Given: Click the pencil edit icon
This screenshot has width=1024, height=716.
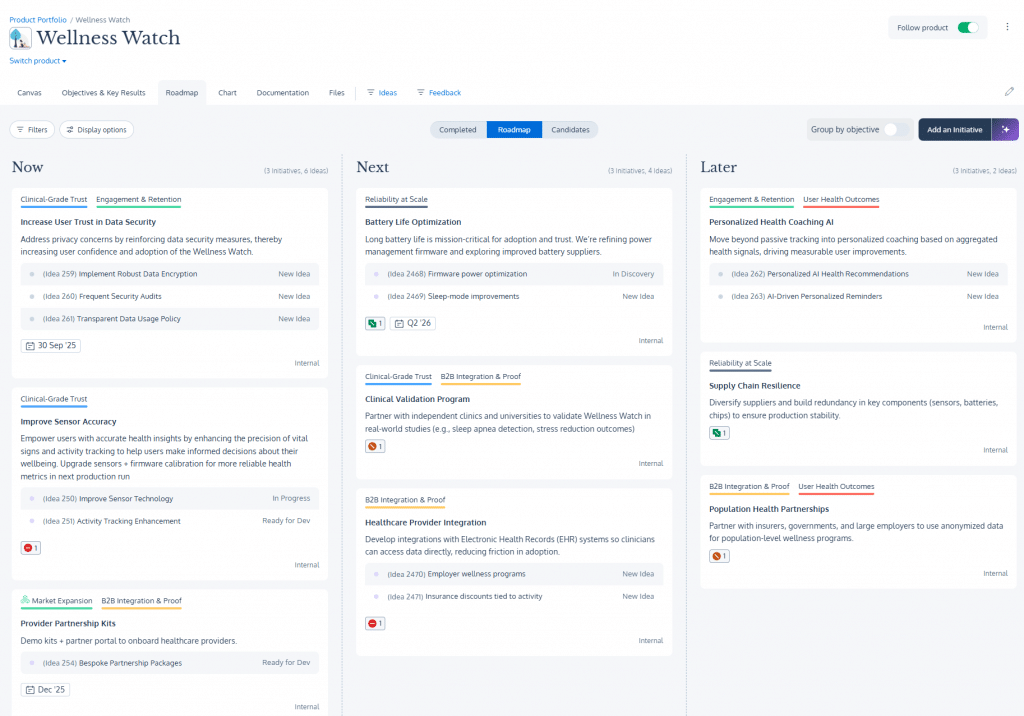Looking at the screenshot, I should 1009,91.
